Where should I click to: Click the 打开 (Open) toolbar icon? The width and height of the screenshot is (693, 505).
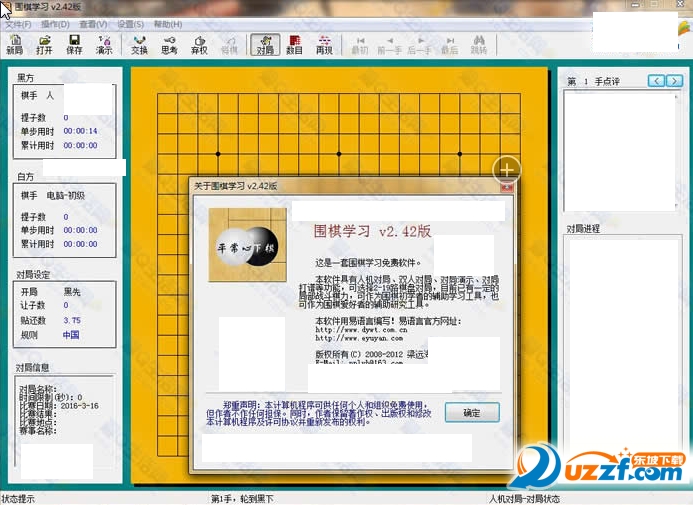click(x=44, y=44)
